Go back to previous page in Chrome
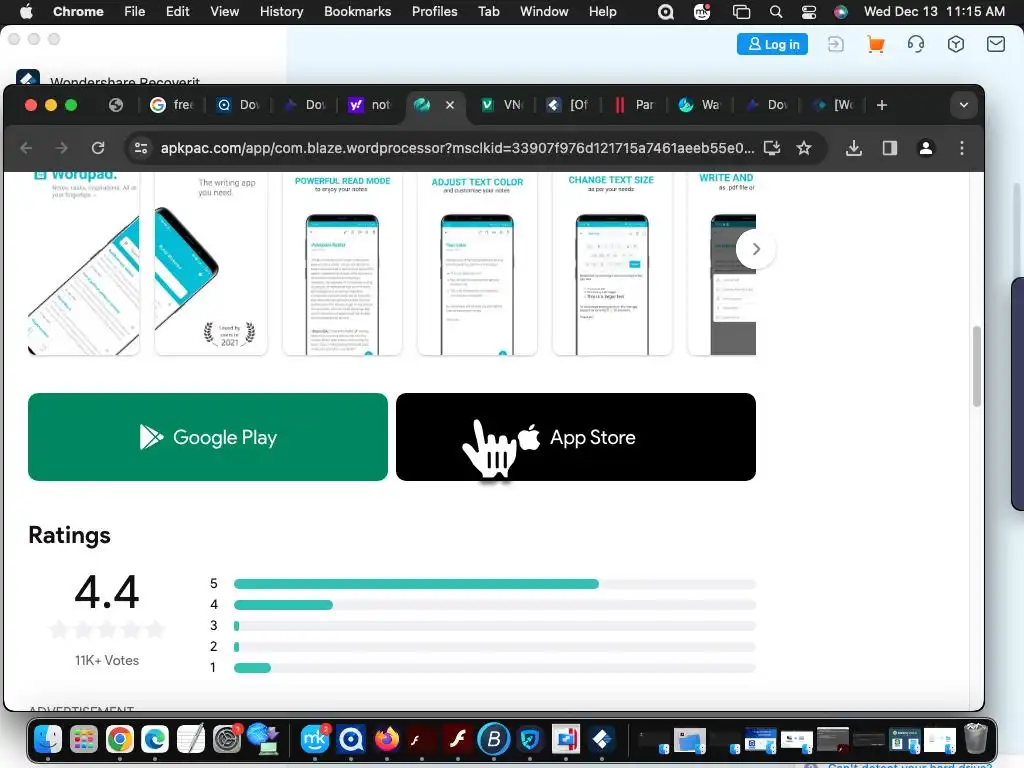The width and height of the screenshot is (1024, 768). coord(26,148)
